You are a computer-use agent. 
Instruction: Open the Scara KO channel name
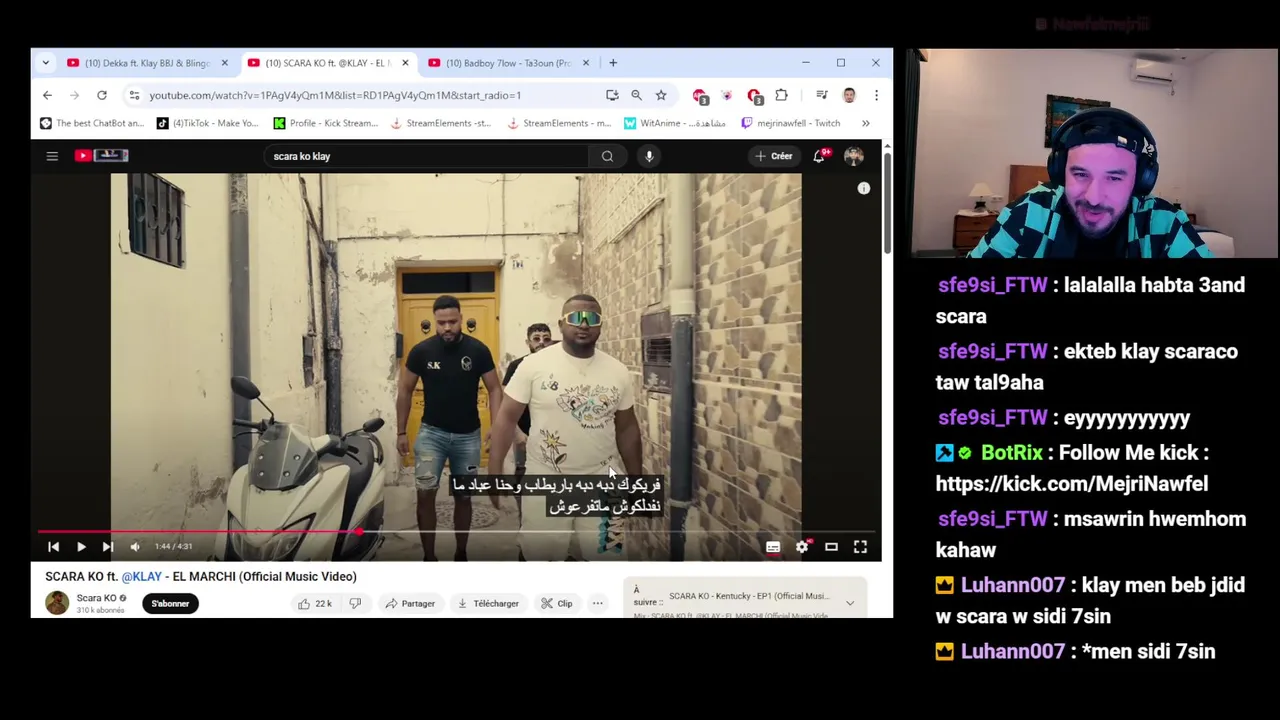(96, 598)
